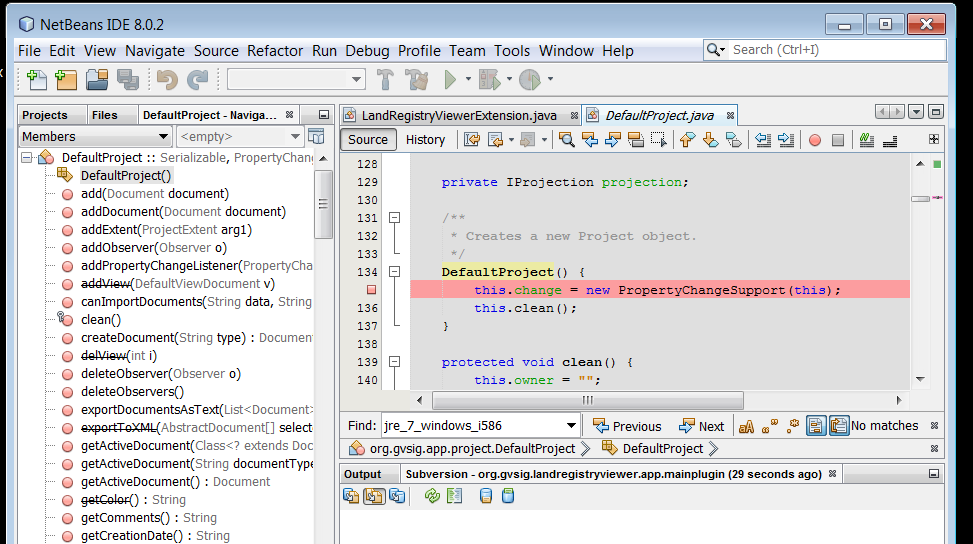Click the New File toolbar icon
The image size is (973, 544).
pyautogui.click(x=38, y=80)
